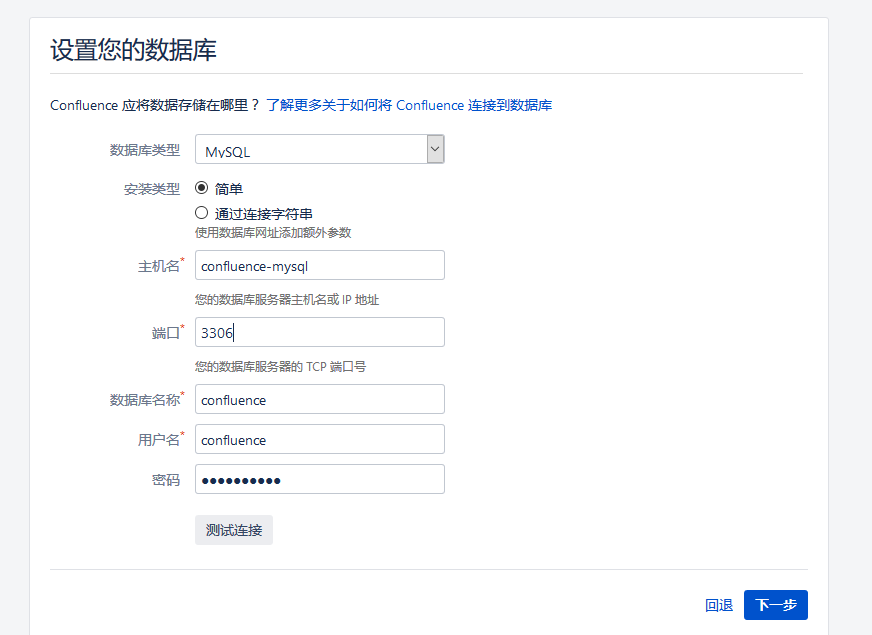Select the 通过连接字符串 radio button
Viewport: 872px width, 635px height.
pyautogui.click(x=201, y=213)
